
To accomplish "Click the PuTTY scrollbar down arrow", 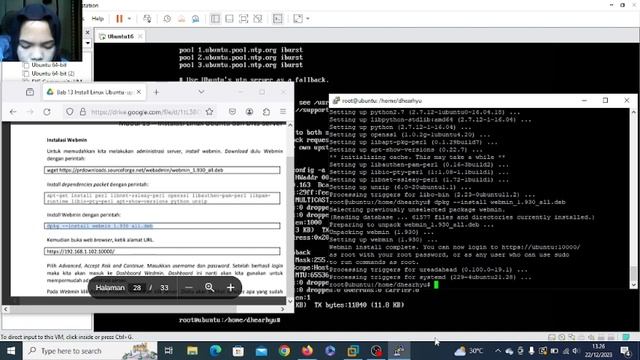I will coord(633,285).
